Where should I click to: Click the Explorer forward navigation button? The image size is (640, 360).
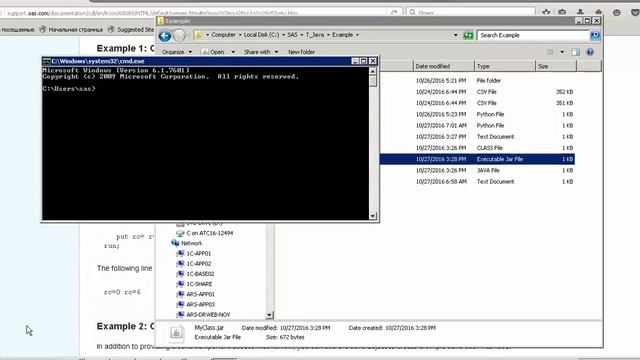179,36
